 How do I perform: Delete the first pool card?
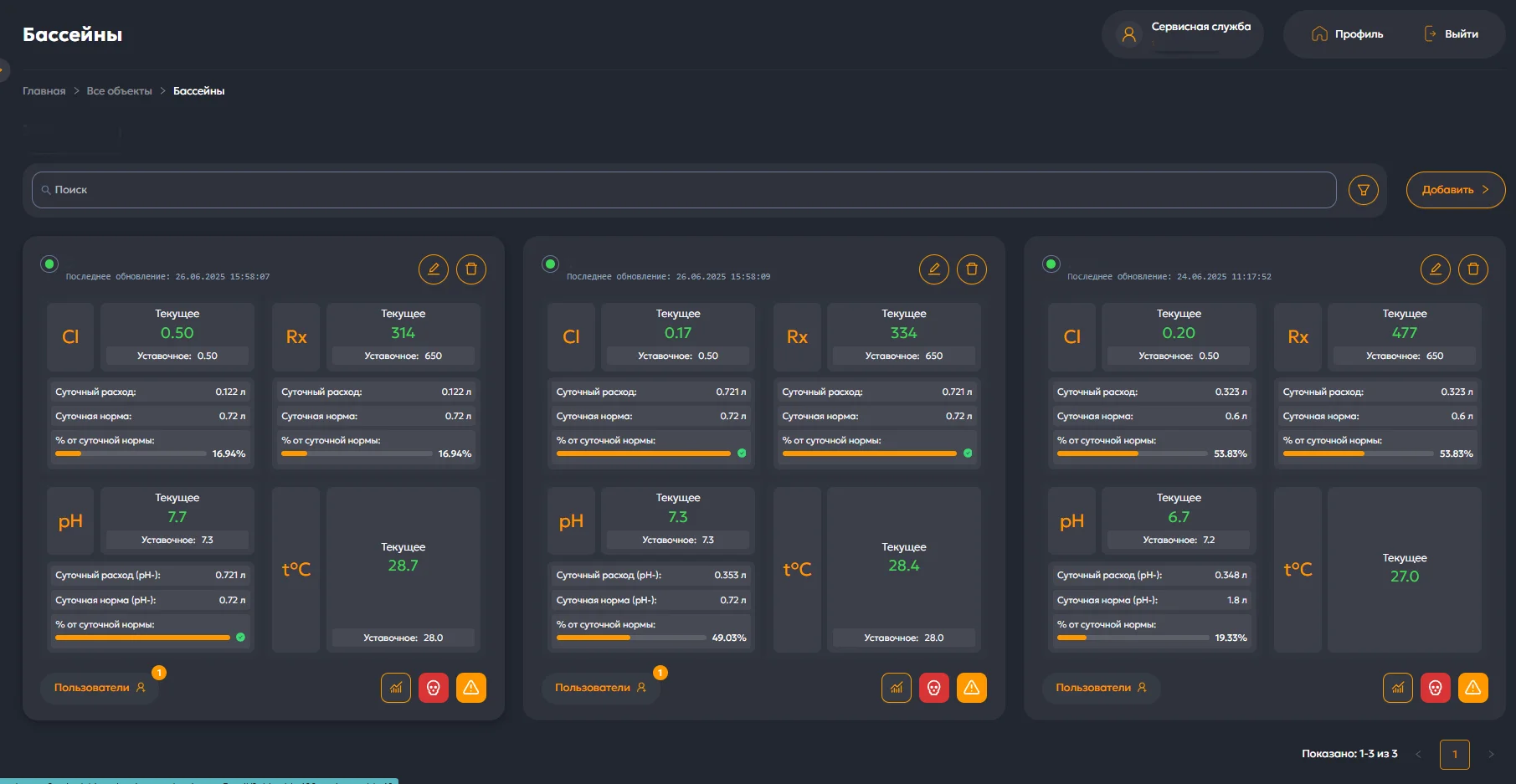pos(471,269)
